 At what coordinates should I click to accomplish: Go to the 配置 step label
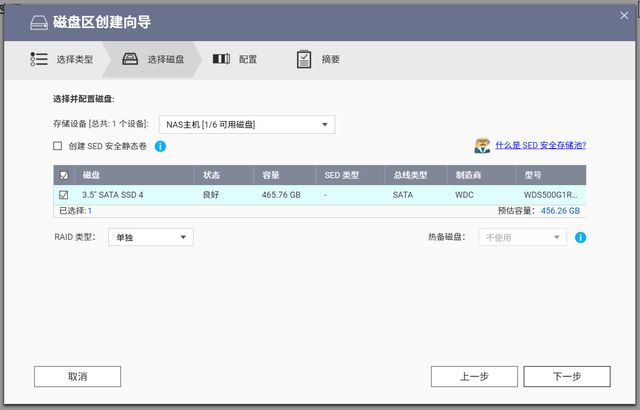[x=248, y=60]
